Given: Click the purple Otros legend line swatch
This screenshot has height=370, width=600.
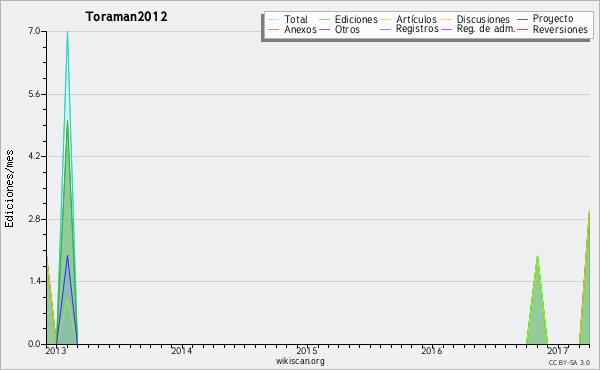Looking at the screenshot, I should click(324, 29).
